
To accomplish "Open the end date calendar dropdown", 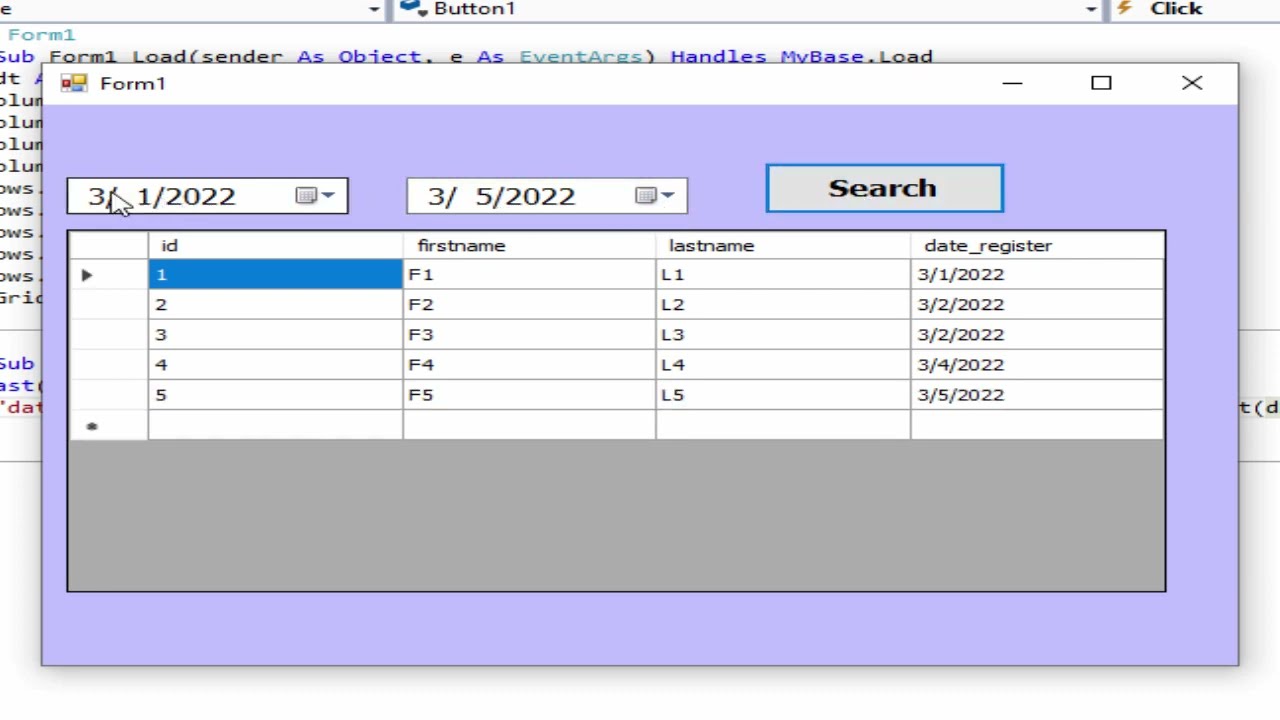I will click(656, 196).
